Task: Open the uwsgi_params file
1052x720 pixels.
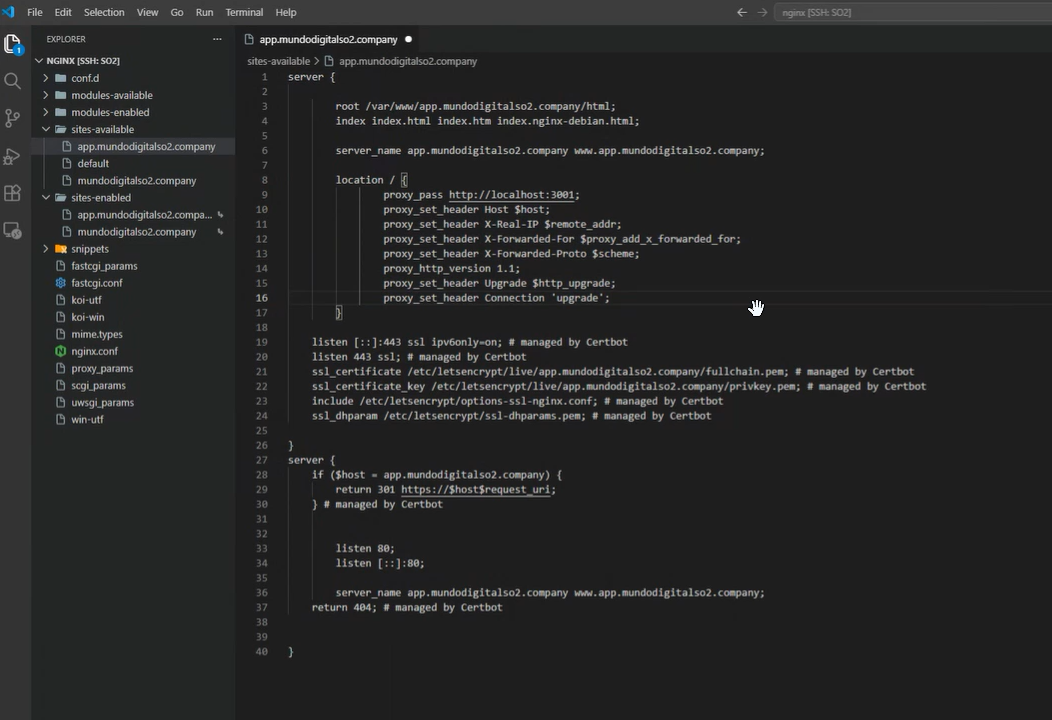Action: coord(134,403)
